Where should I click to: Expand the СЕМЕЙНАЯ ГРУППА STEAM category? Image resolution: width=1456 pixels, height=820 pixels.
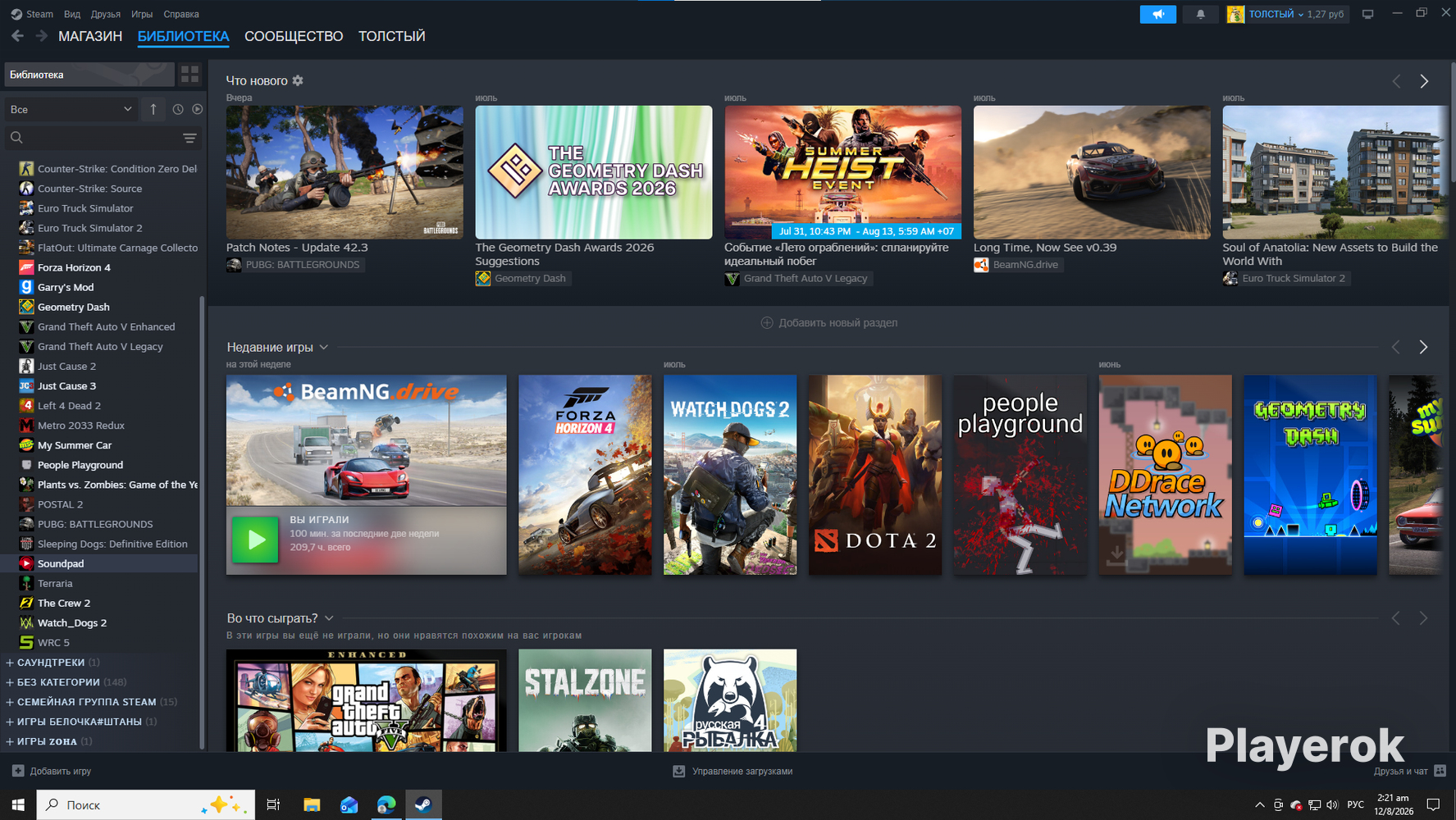pos(86,702)
